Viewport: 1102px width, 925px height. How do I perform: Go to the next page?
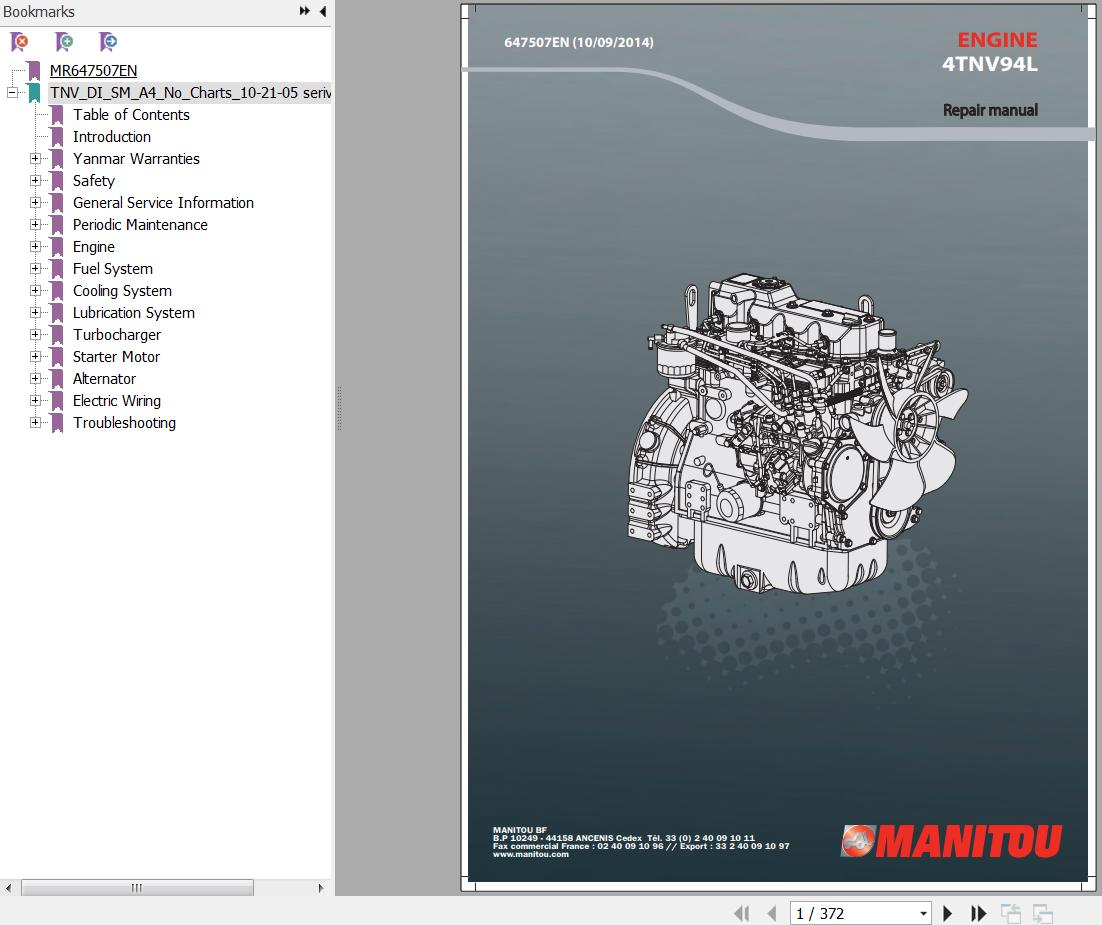pyautogui.click(x=947, y=913)
